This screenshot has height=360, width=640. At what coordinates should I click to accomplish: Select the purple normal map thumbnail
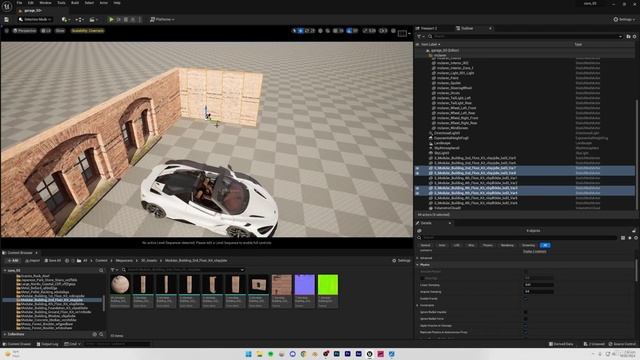304,284
